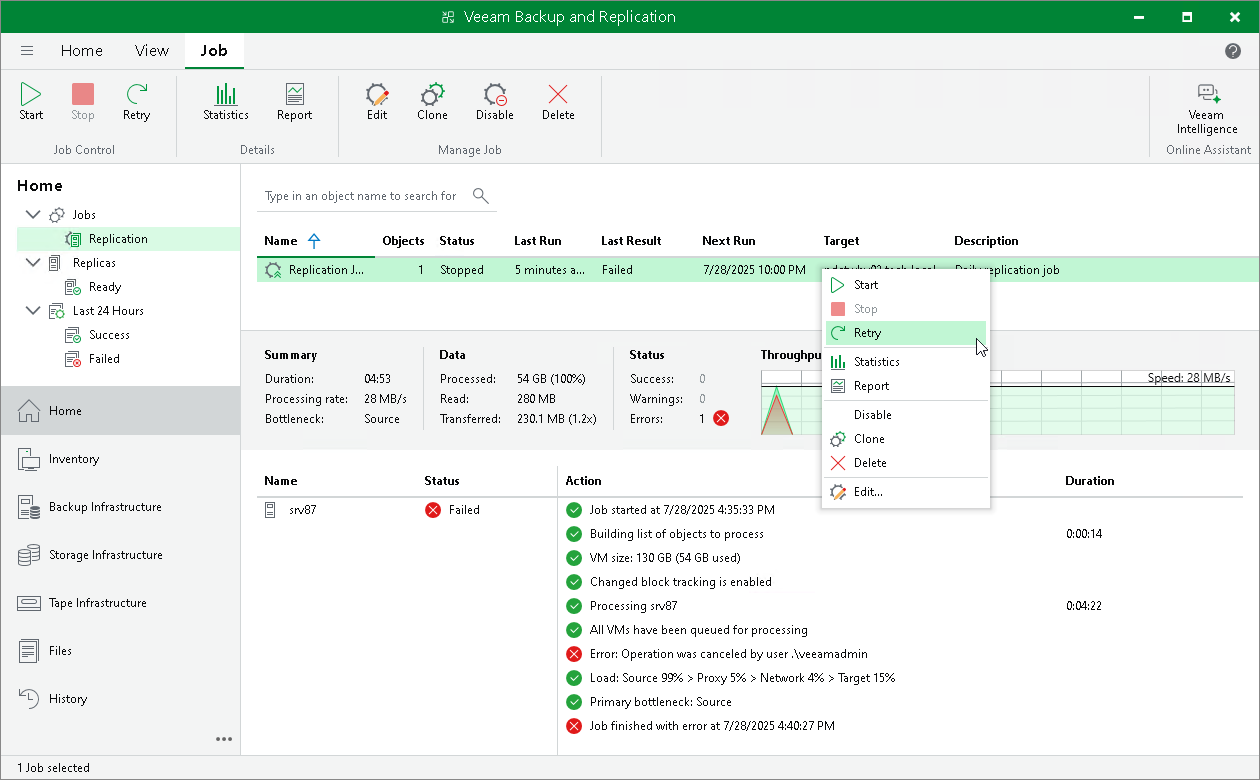
Task: Sort by the Name column header
Action: (x=281, y=241)
